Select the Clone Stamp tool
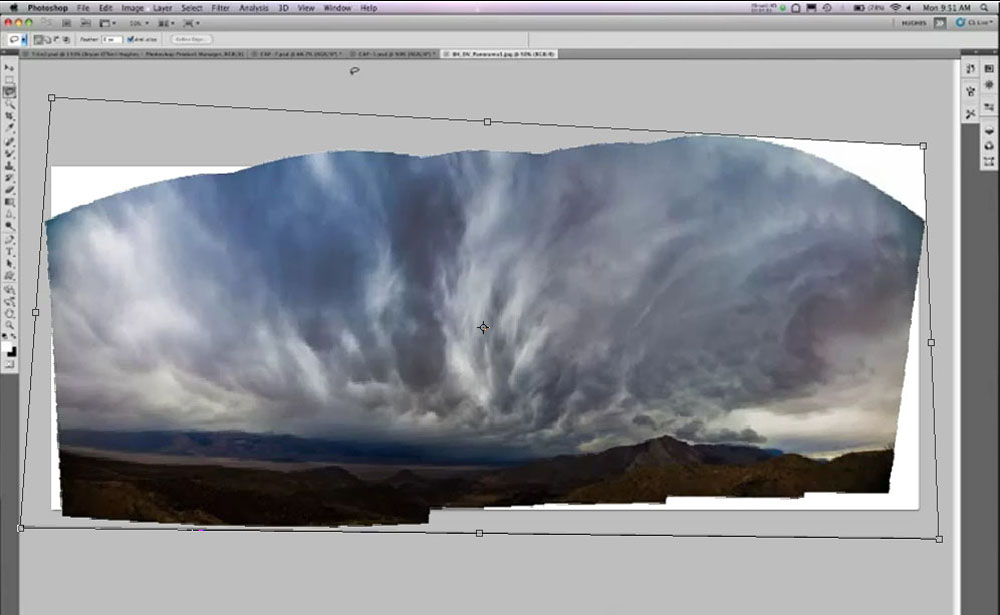 [x=9, y=165]
